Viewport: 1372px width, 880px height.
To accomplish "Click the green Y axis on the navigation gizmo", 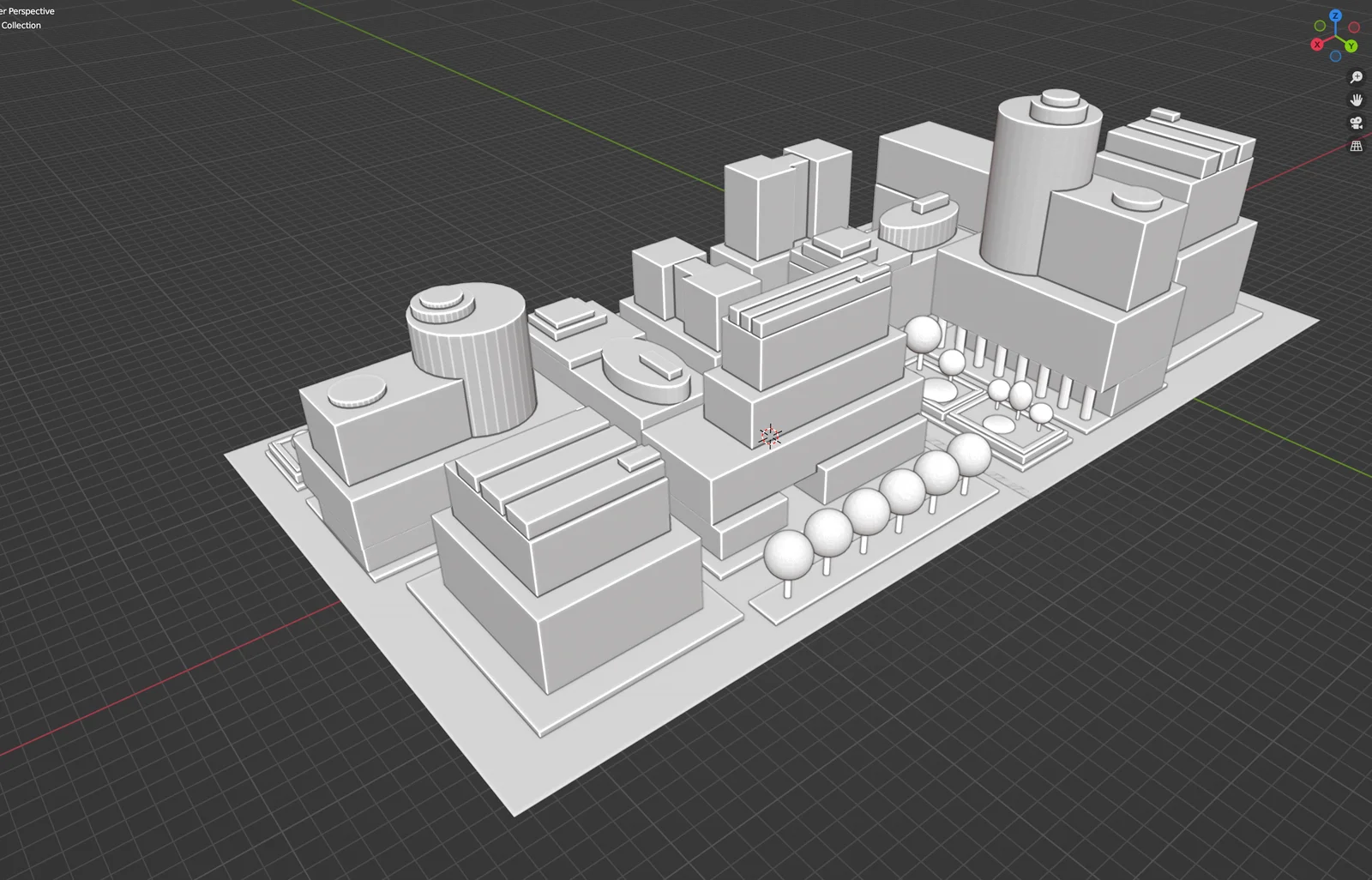I will coord(1351,46).
